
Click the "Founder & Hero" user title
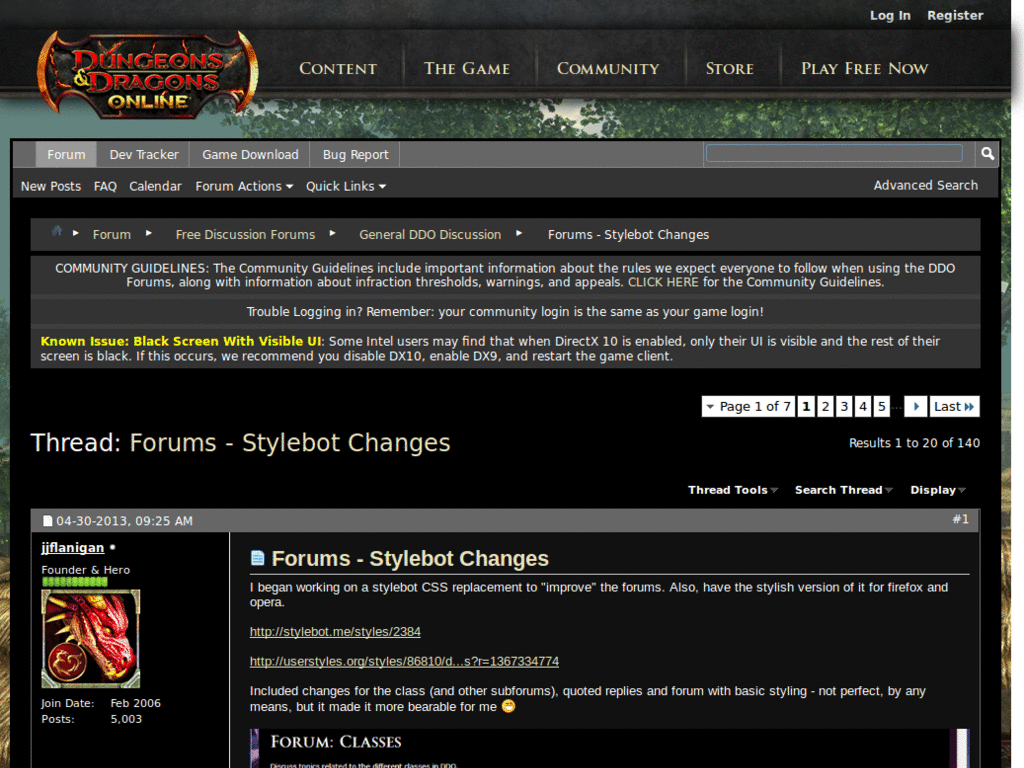[x=86, y=569]
